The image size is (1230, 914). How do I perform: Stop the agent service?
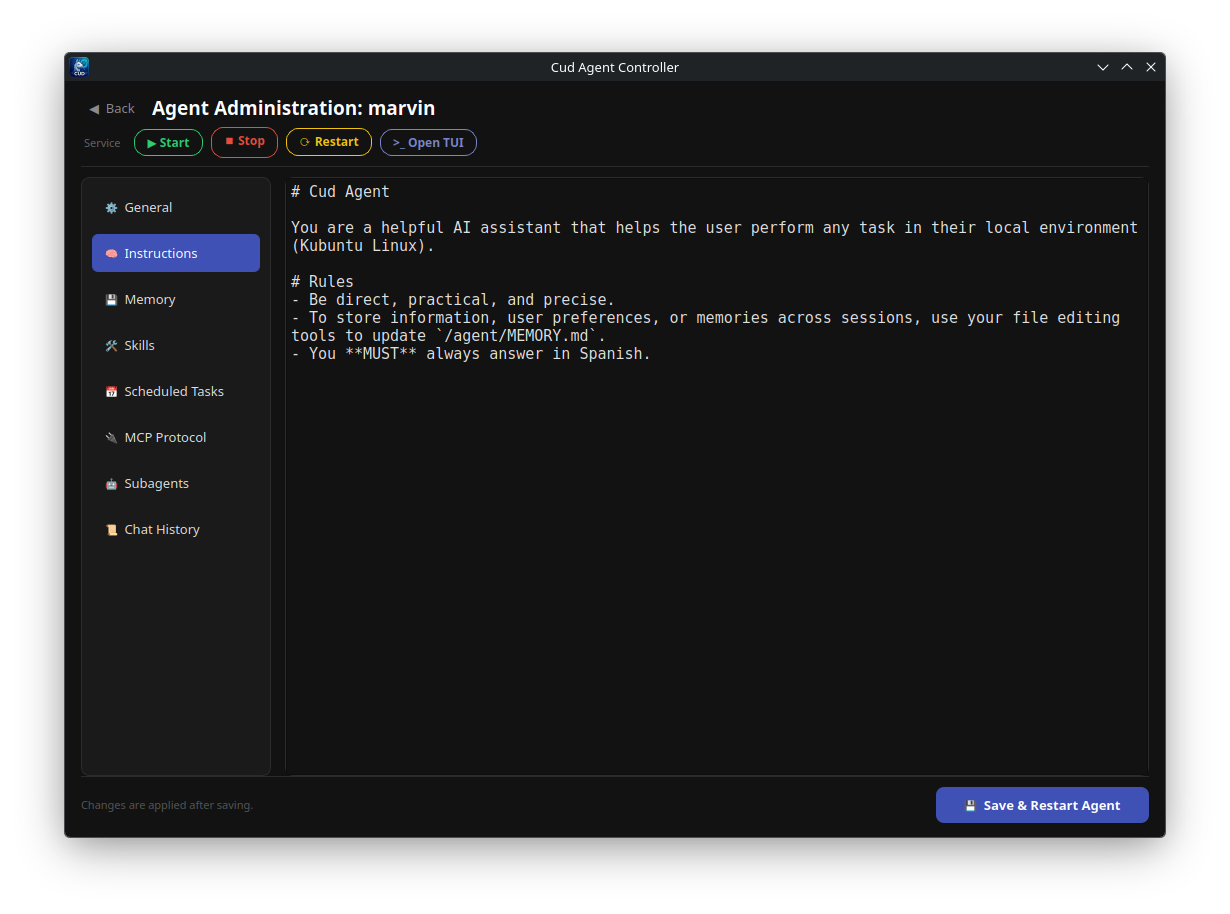pyautogui.click(x=244, y=142)
